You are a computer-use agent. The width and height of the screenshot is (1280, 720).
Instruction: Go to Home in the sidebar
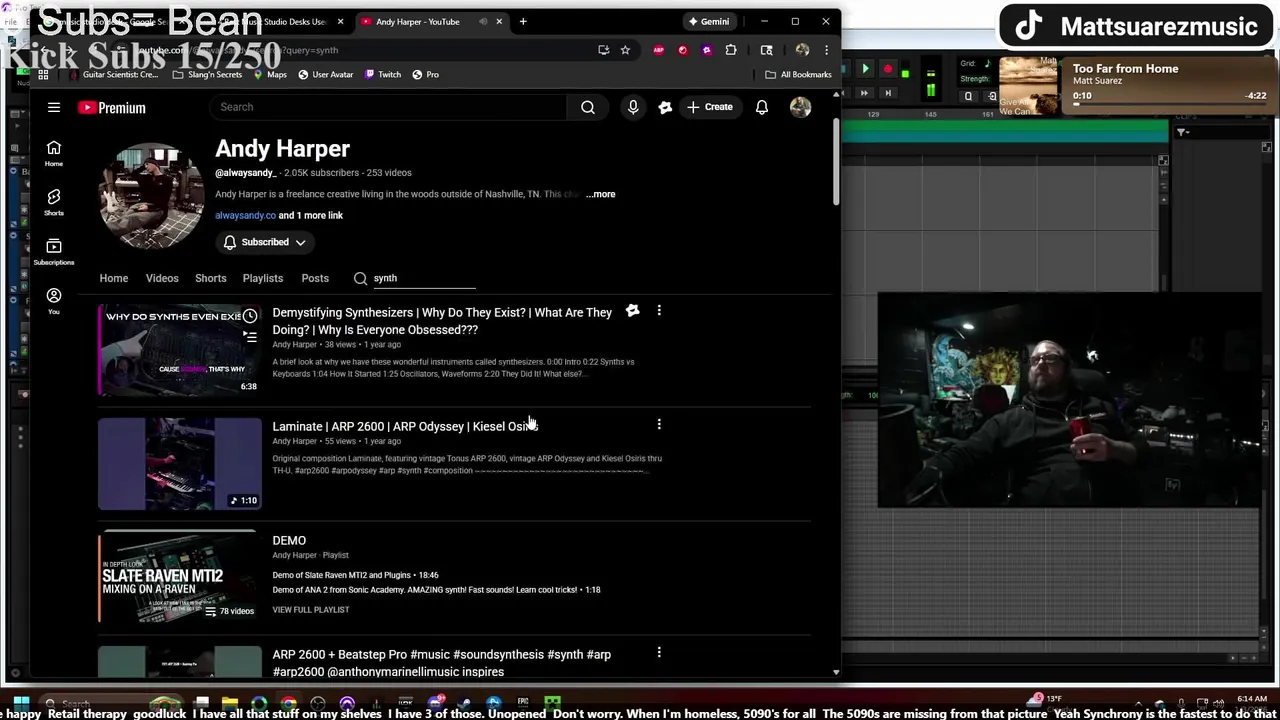click(54, 153)
